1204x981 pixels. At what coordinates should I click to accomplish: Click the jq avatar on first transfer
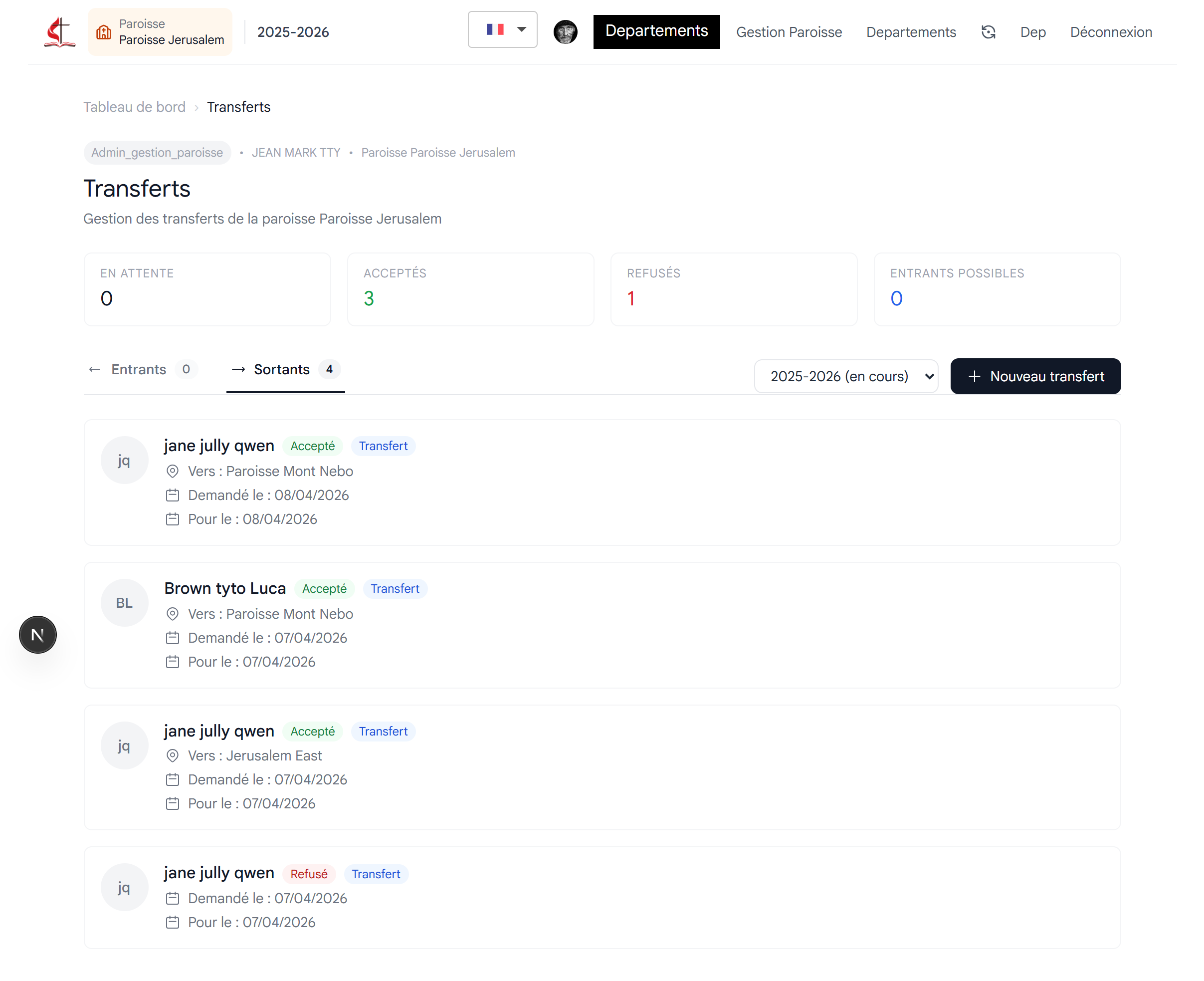pyautogui.click(x=124, y=460)
